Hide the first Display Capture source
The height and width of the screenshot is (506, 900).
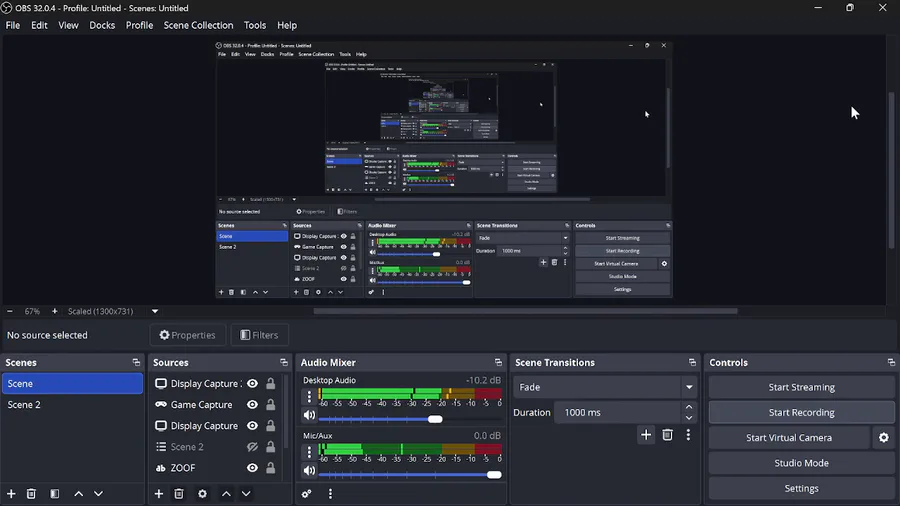coord(252,384)
